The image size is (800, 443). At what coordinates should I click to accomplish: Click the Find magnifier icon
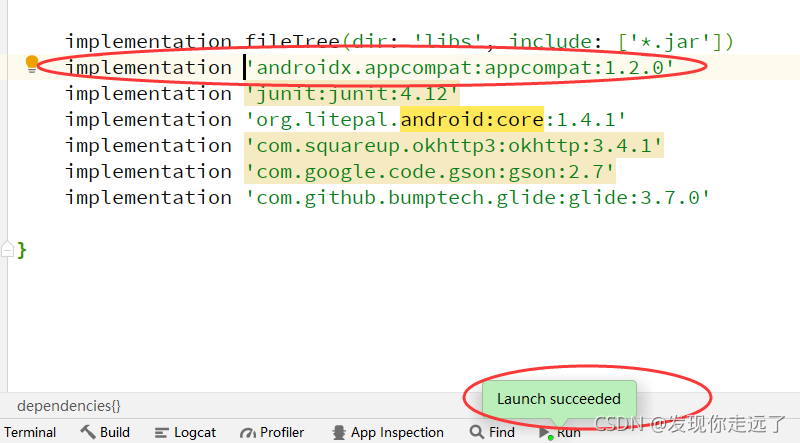click(477, 432)
